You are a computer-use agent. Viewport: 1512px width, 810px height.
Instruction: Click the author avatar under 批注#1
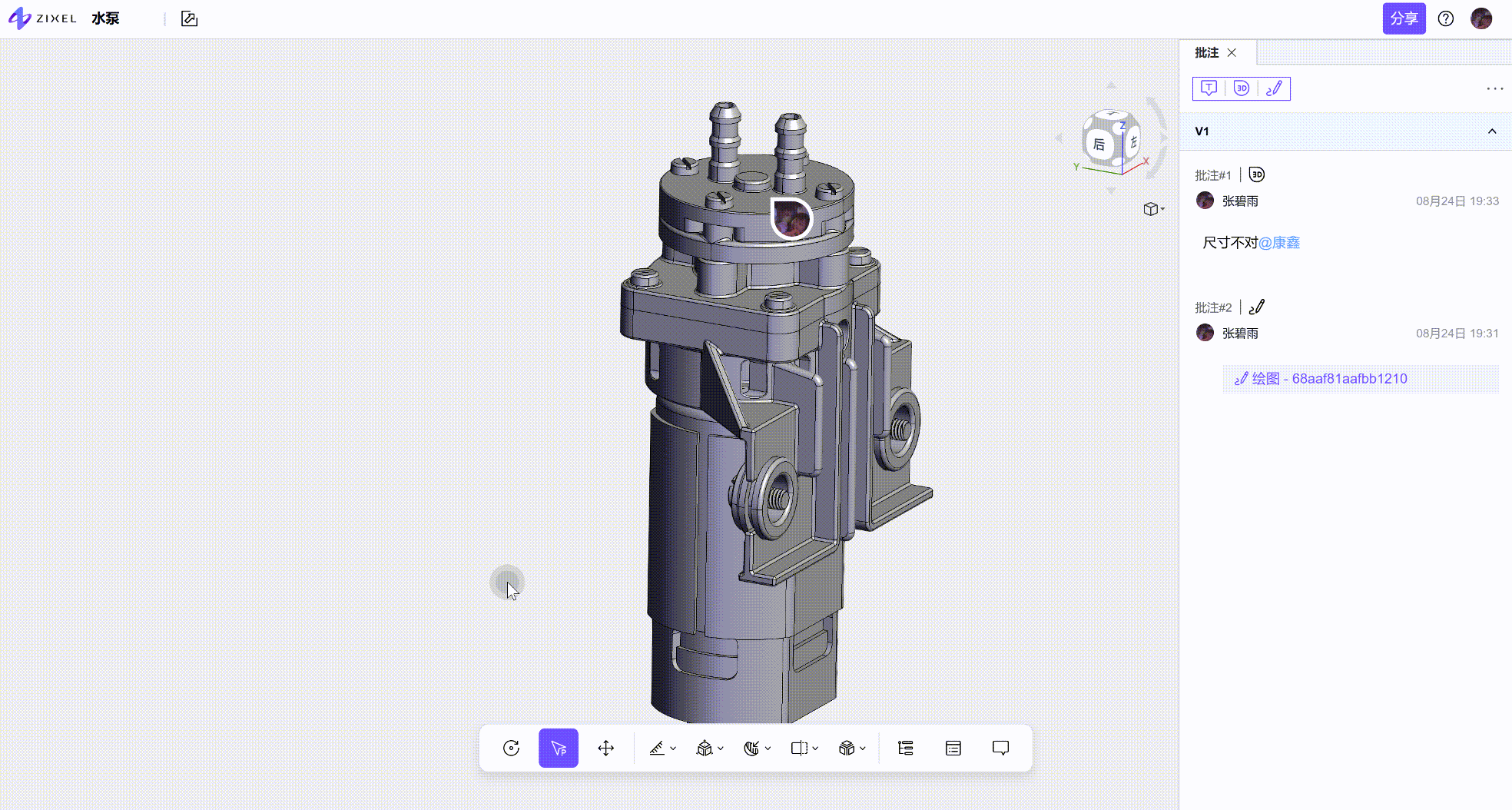(x=1205, y=201)
